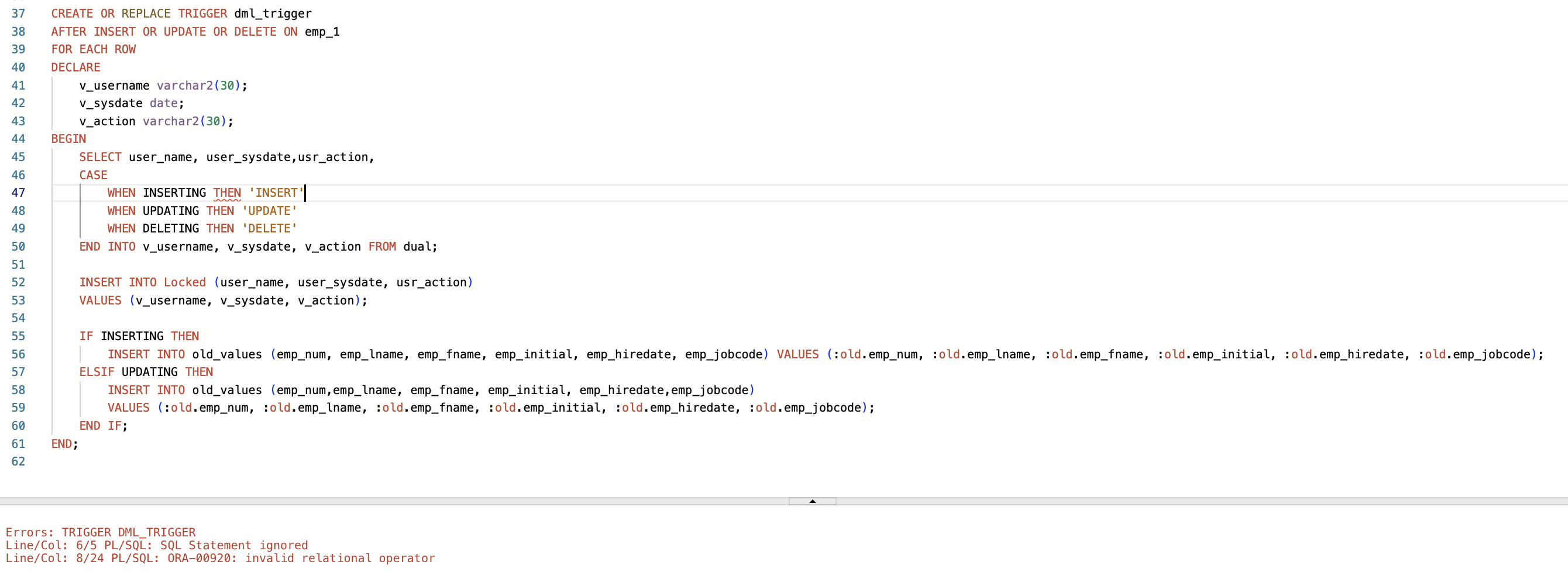The width and height of the screenshot is (1568, 575).
Task: Click the DECLARE keyword on line 40
Action: (x=75, y=67)
